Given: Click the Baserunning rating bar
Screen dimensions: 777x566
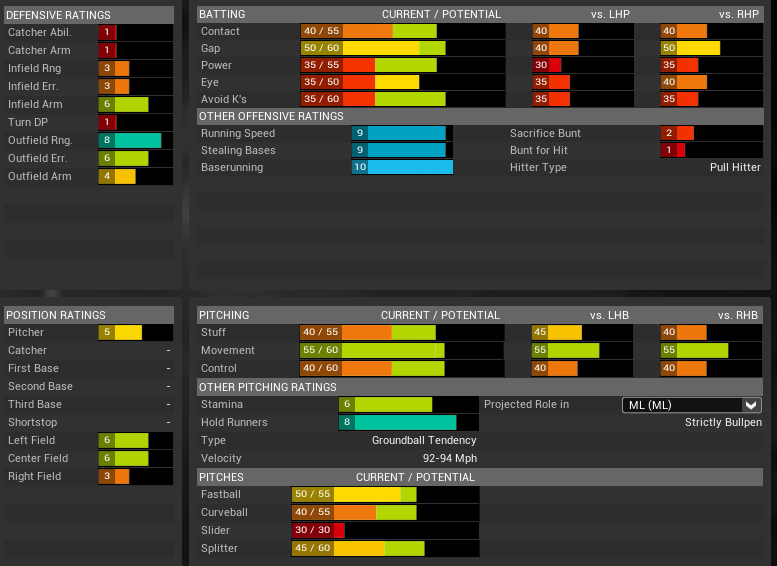Looking at the screenshot, I should click(x=402, y=167).
